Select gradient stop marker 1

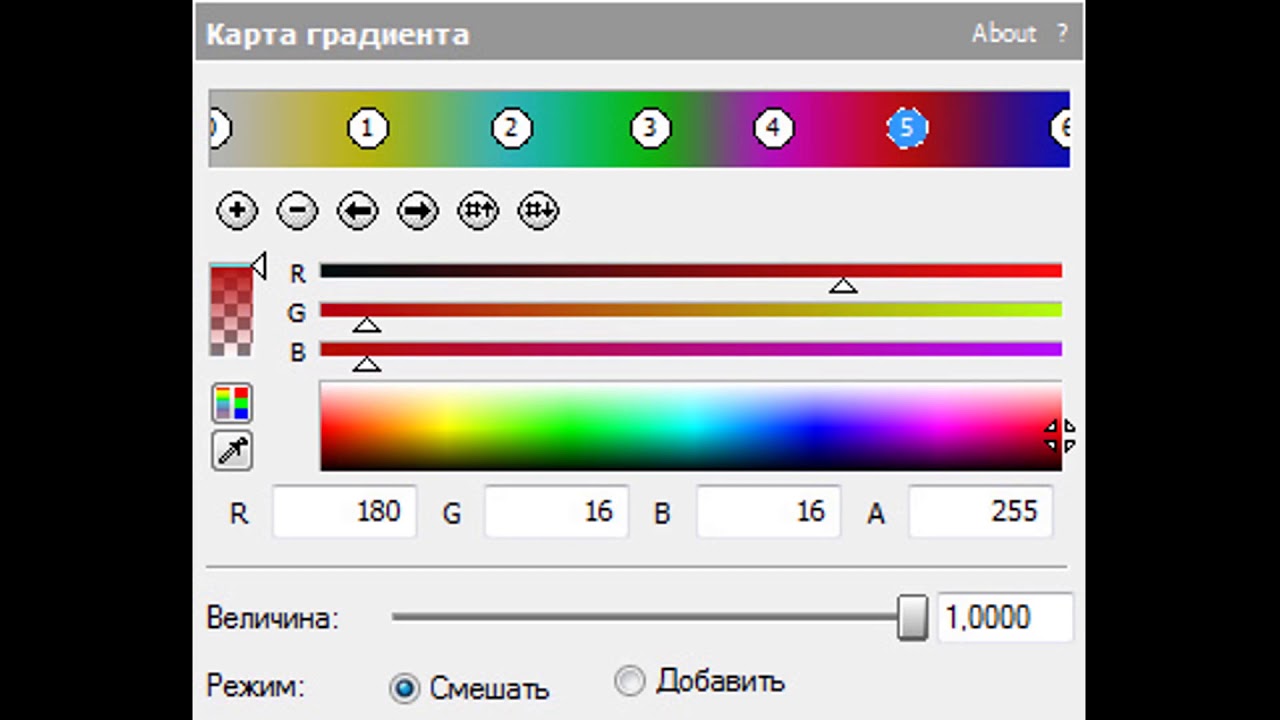click(368, 128)
